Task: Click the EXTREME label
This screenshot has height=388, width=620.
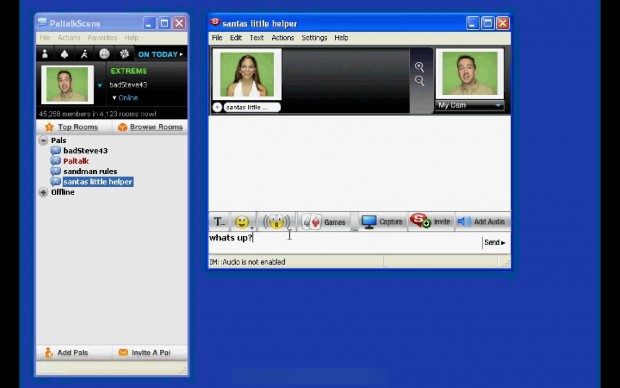Action: click(x=129, y=71)
